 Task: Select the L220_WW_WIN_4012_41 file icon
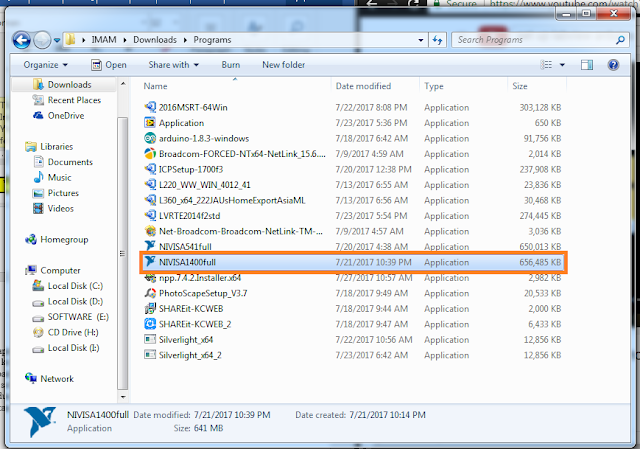[x=150, y=184]
